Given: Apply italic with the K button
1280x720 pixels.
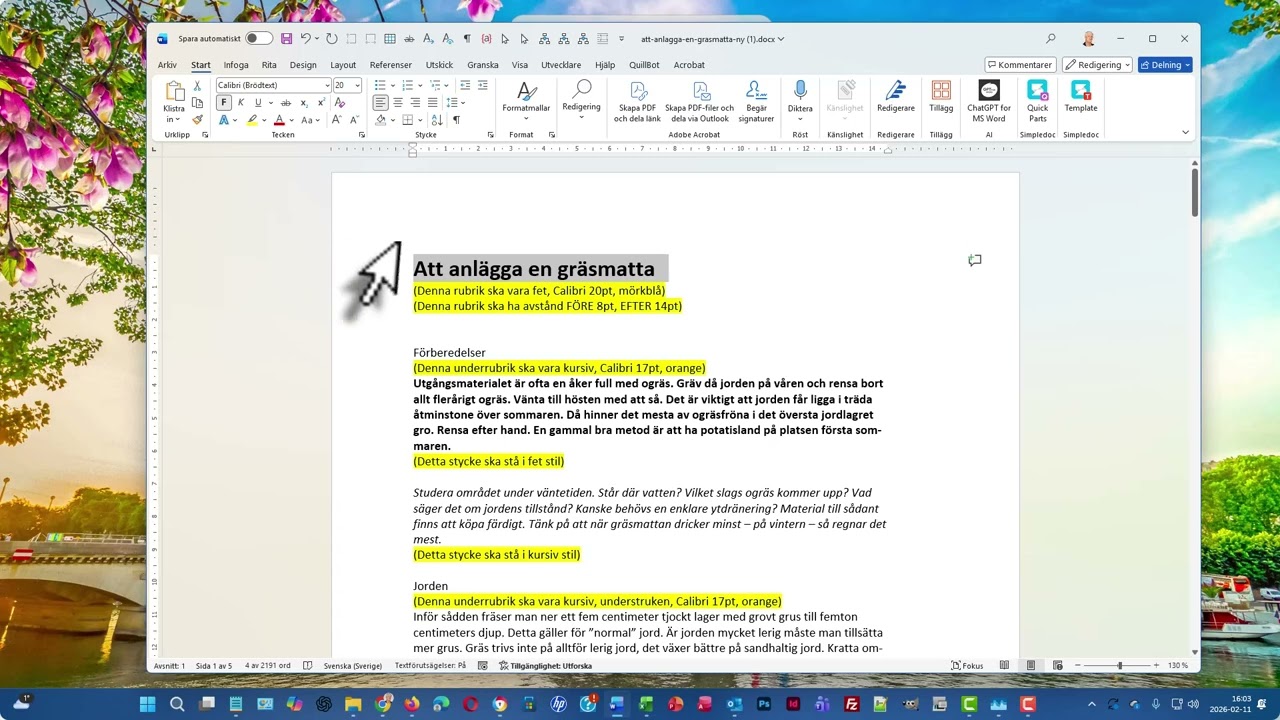Looking at the screenshot, I should click(241, 102).
